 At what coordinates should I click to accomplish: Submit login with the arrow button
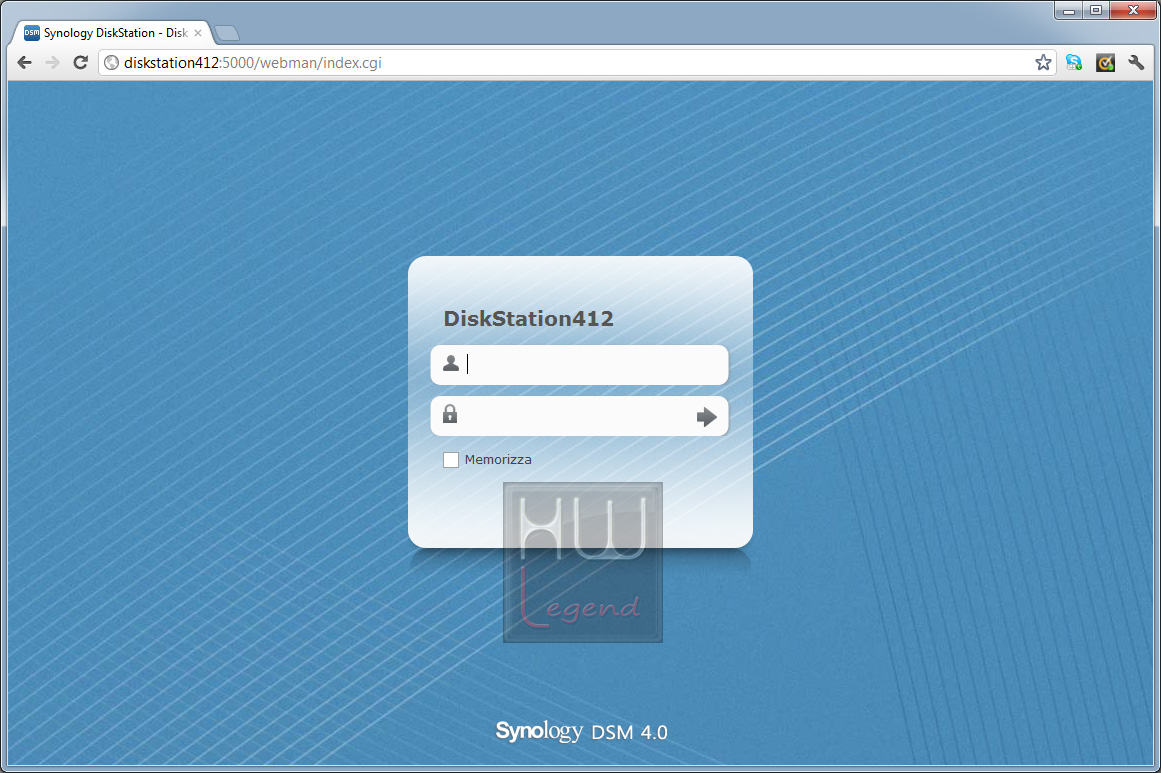[706, 417]
